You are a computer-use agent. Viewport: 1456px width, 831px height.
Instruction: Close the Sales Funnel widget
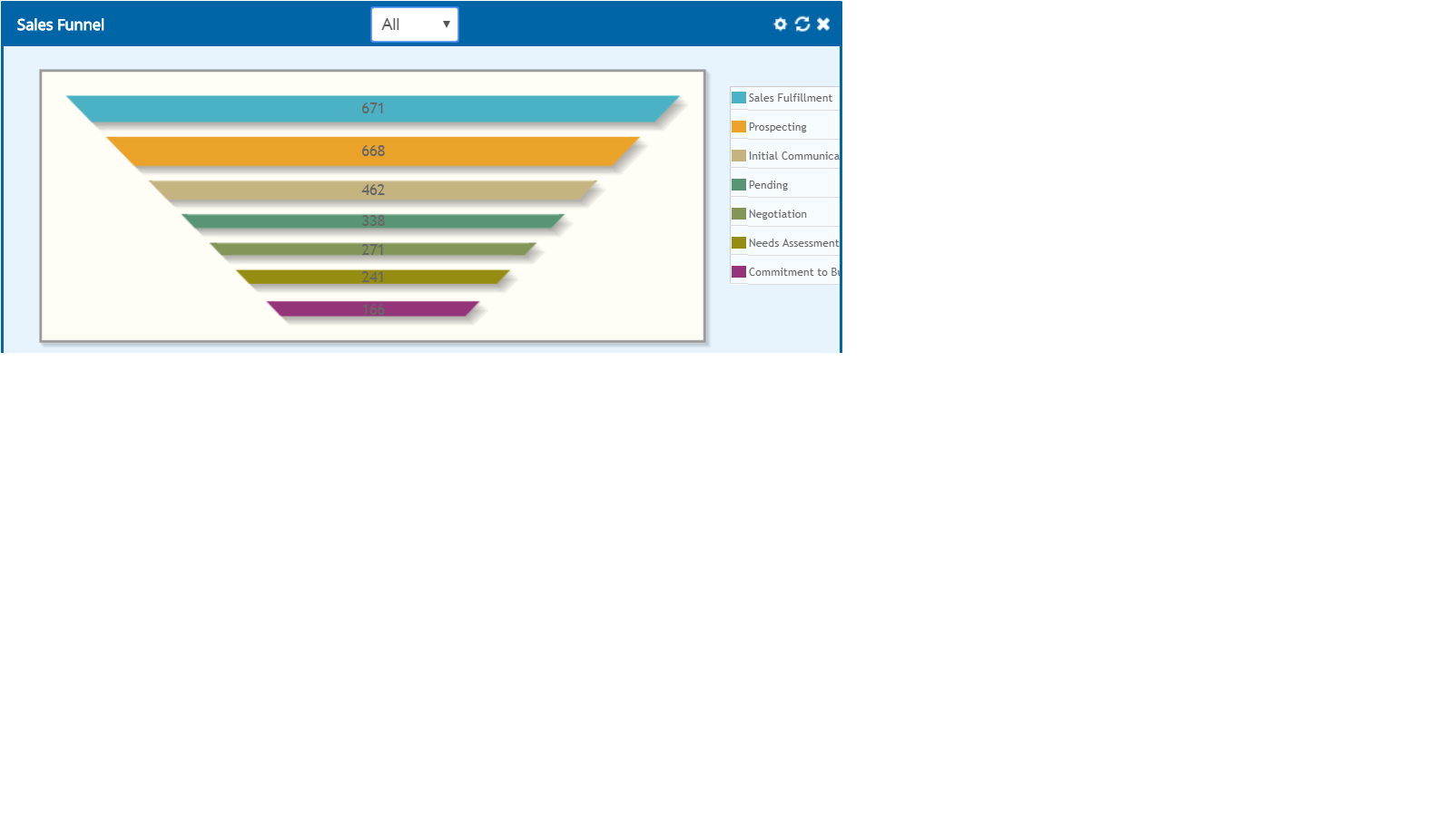coord(823,24)
